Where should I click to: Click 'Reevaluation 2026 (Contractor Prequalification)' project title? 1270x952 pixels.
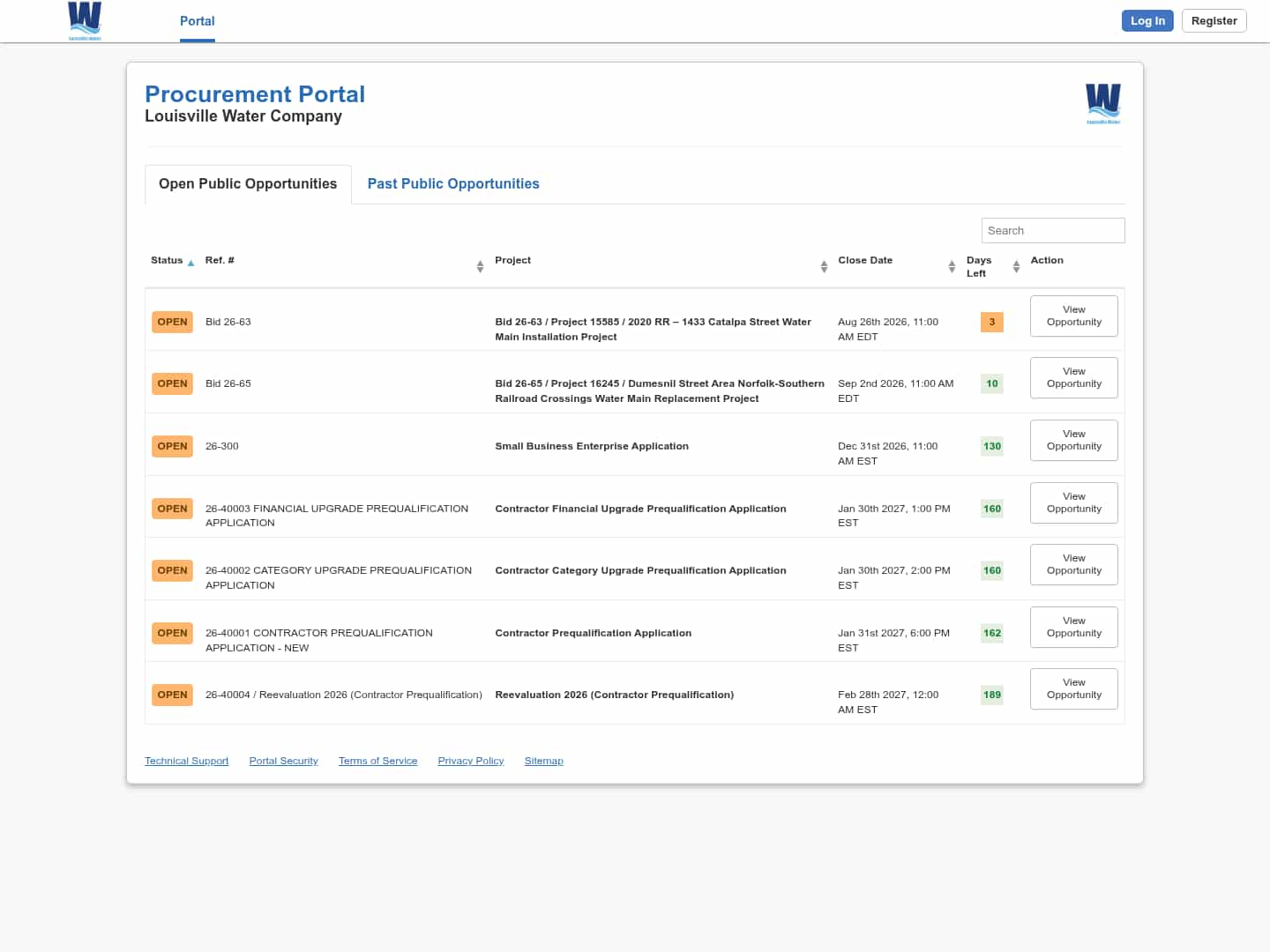coord(615,695)
